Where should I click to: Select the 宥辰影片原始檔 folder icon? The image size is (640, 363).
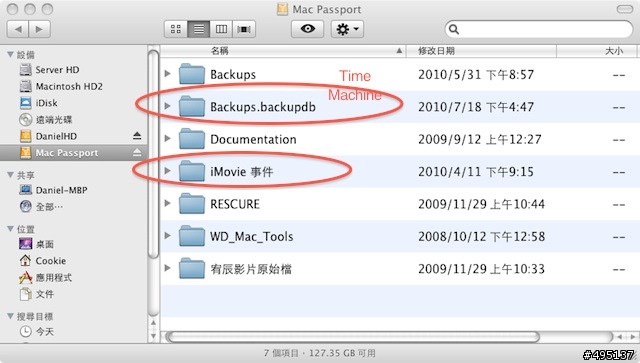192,268
